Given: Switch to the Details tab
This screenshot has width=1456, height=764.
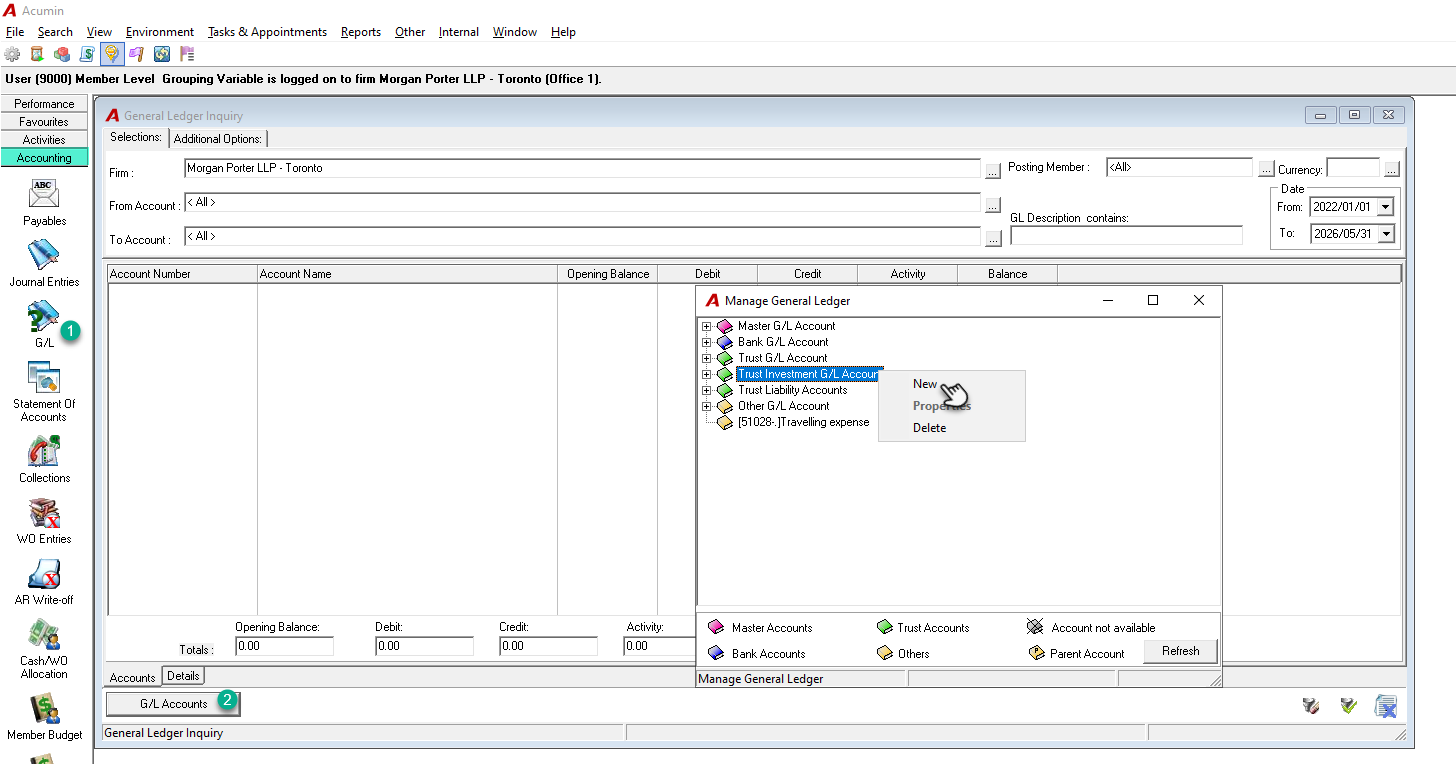Looking at the screenshot, I should pos(183,676).
